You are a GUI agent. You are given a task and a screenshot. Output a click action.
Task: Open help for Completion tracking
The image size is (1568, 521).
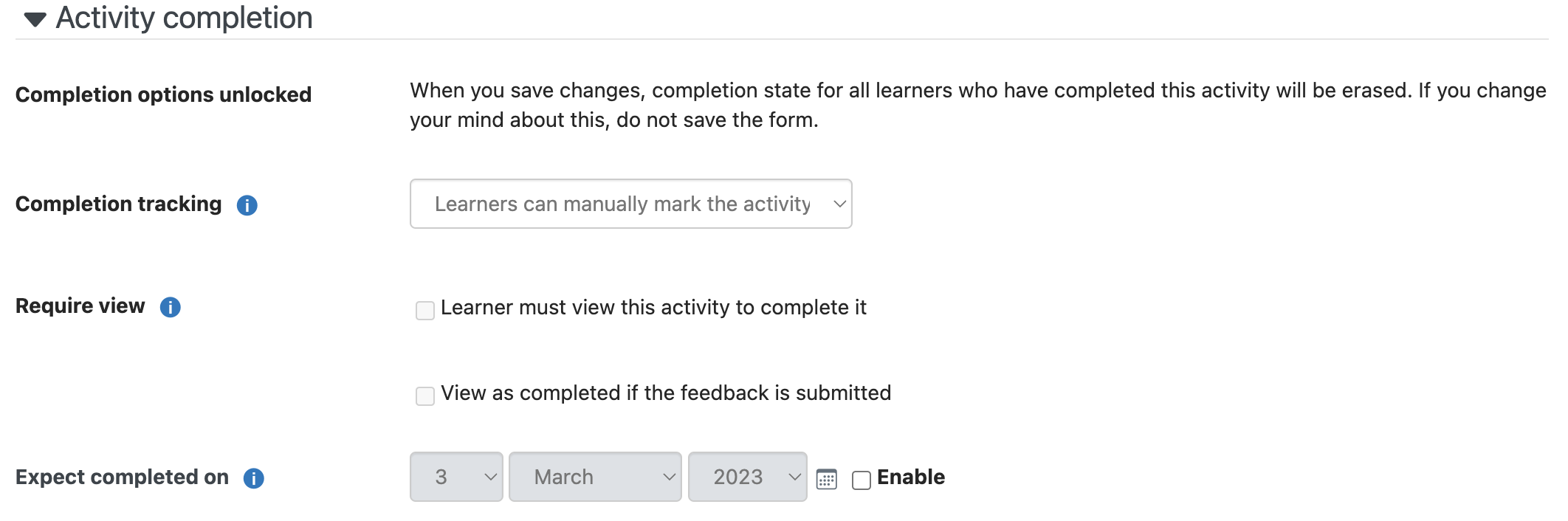pyautogui.click(x=247, y=205)
